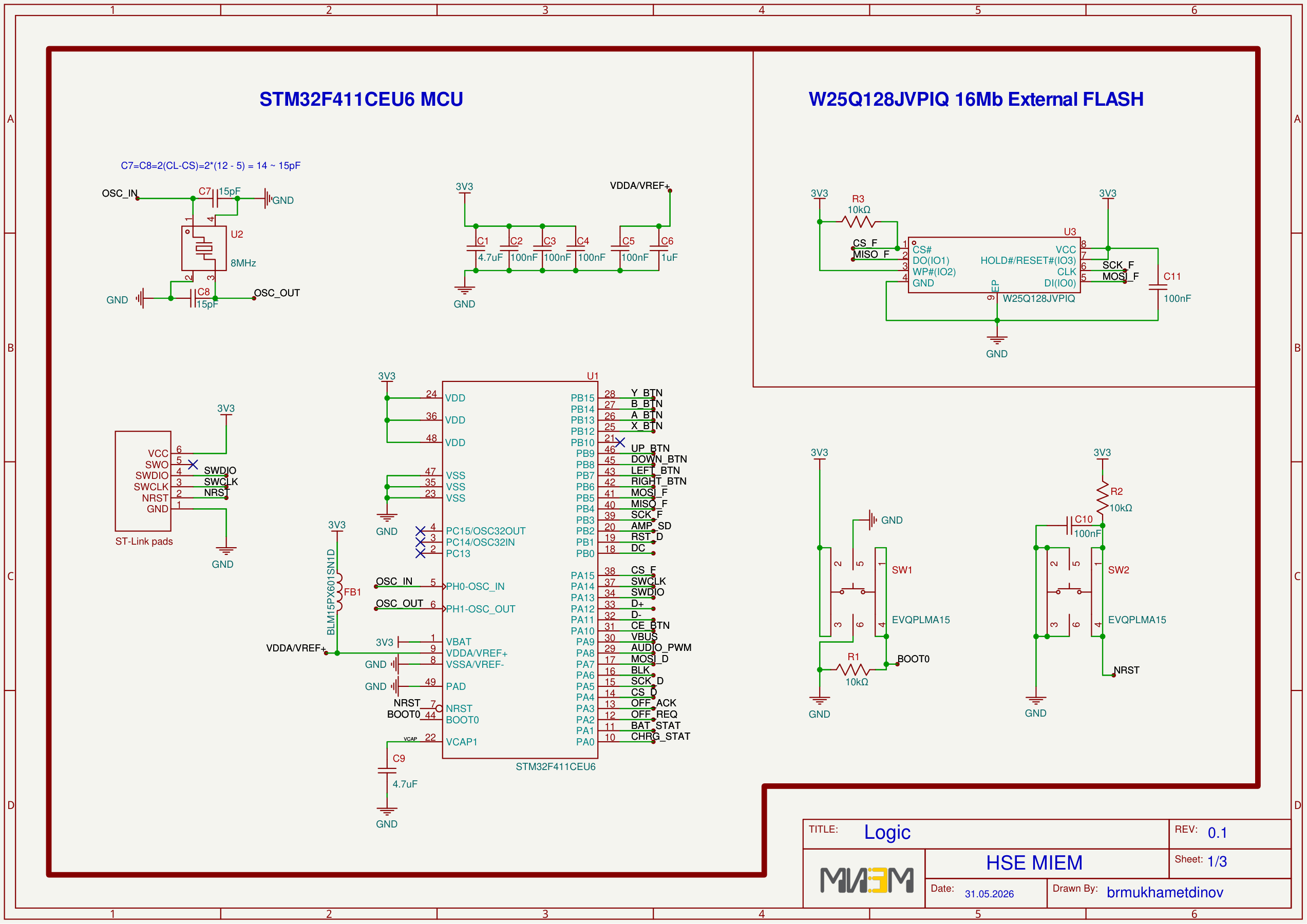This screenshot has width=1307, height=924.
Task: Click the MOSI_F label at flash pin 5
Action: tap(1120, 277)
